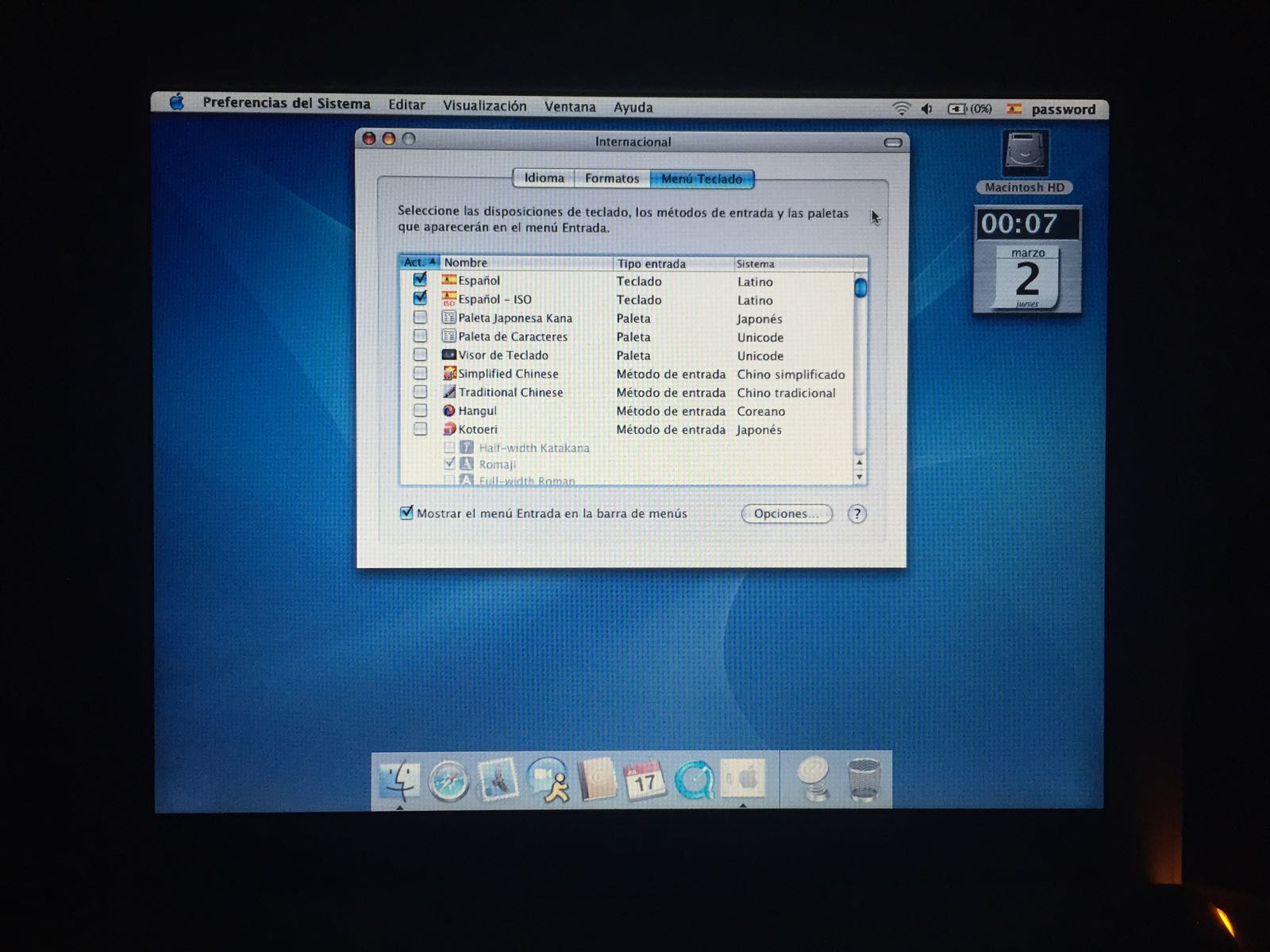
Task: Open the Editar menu
Action: 406,105
